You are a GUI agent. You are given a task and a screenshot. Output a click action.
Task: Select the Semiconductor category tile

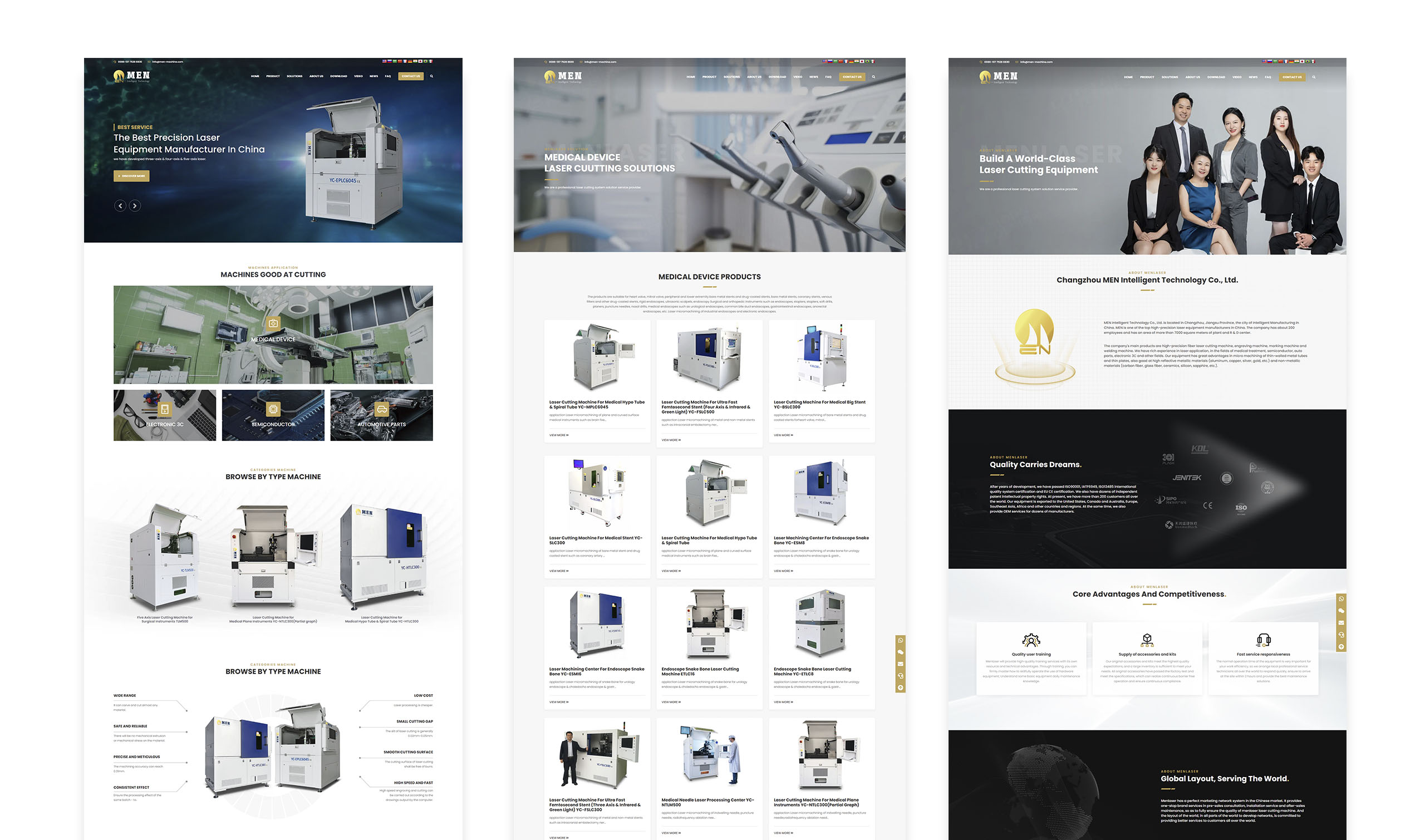pyautogui.click(x=273, y=415)
